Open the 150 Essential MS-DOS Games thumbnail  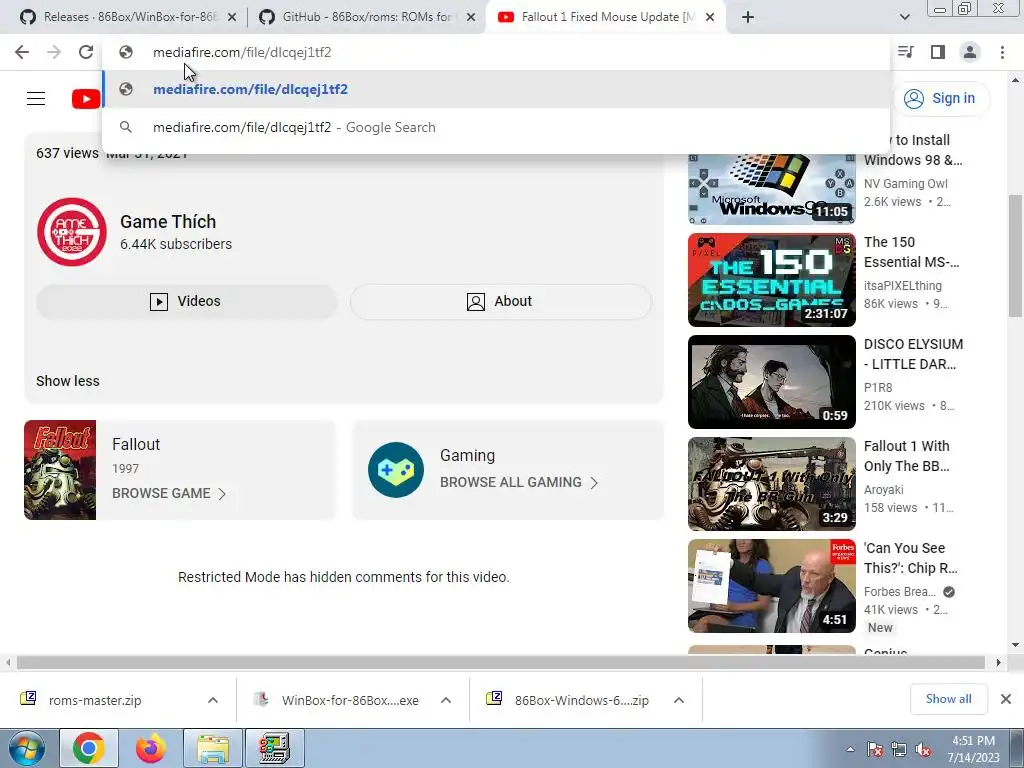[x=772, y=280]
